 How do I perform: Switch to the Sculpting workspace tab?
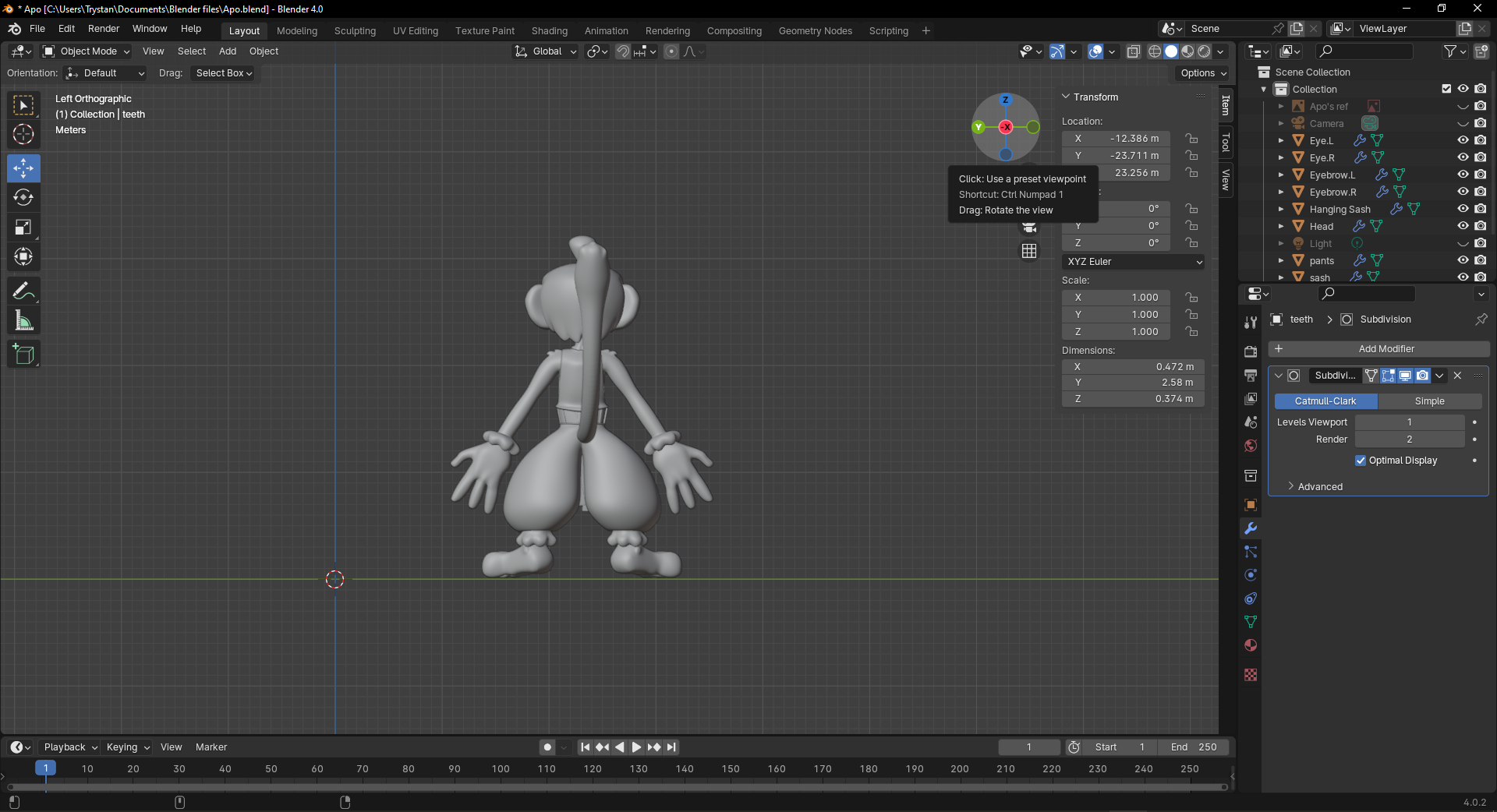(x=355, y=31)
